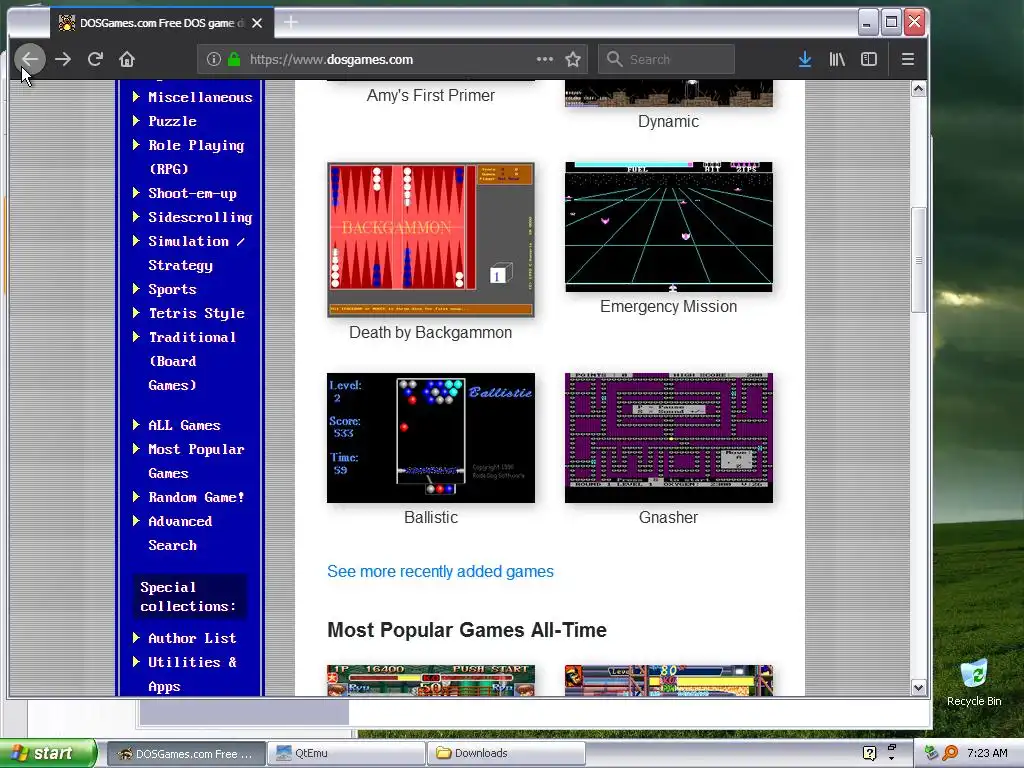Open the Utilities & Apps collection
The image size is (1024, 768).
[x=192, y=674]
